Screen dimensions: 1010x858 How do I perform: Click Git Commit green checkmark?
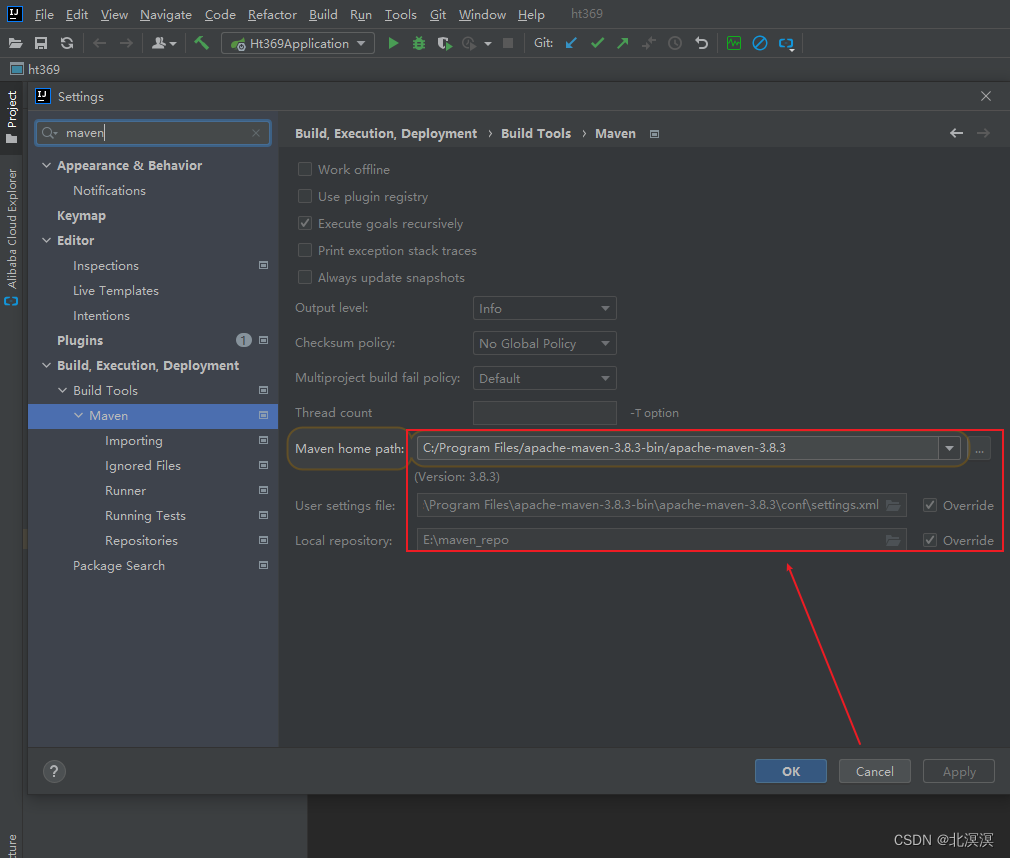pos(597,43)
